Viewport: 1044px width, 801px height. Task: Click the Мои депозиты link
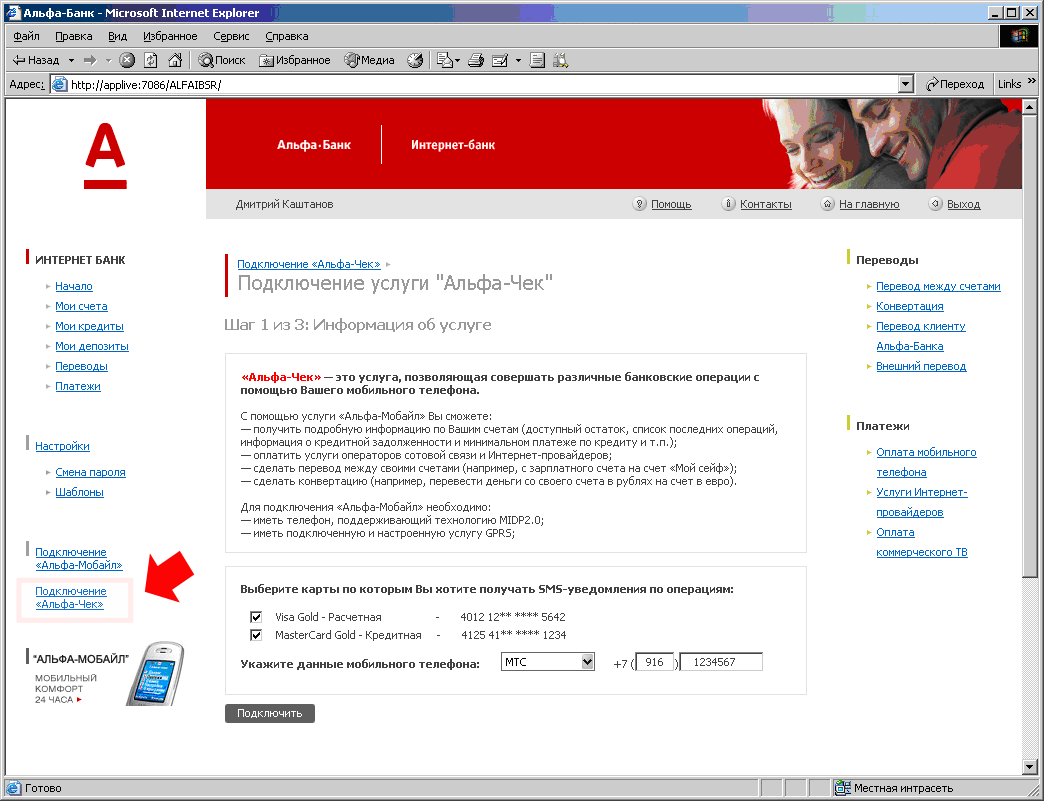coord(92,346)
